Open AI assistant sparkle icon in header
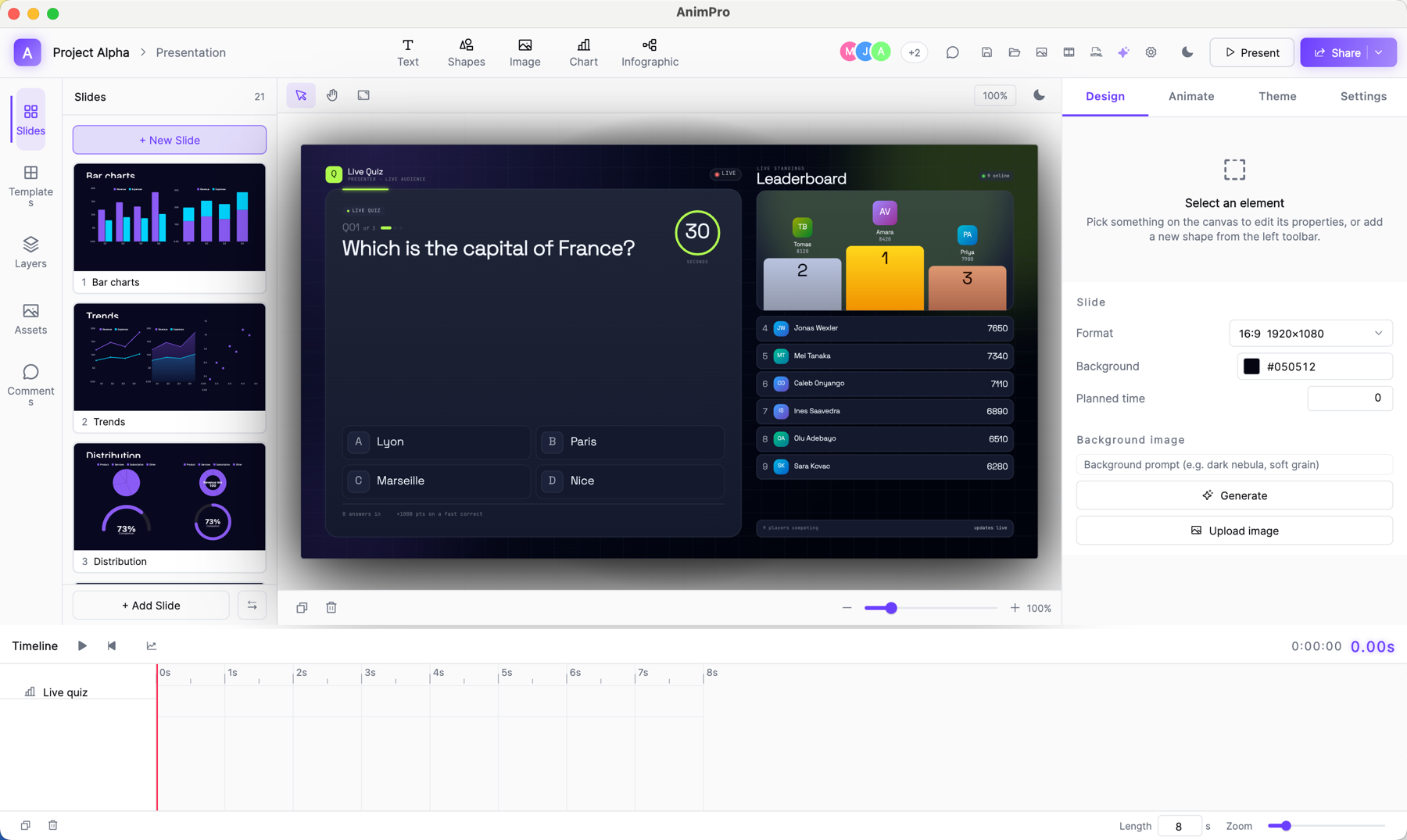The width and height of the screenshot is (1407, 840). 1123,52
